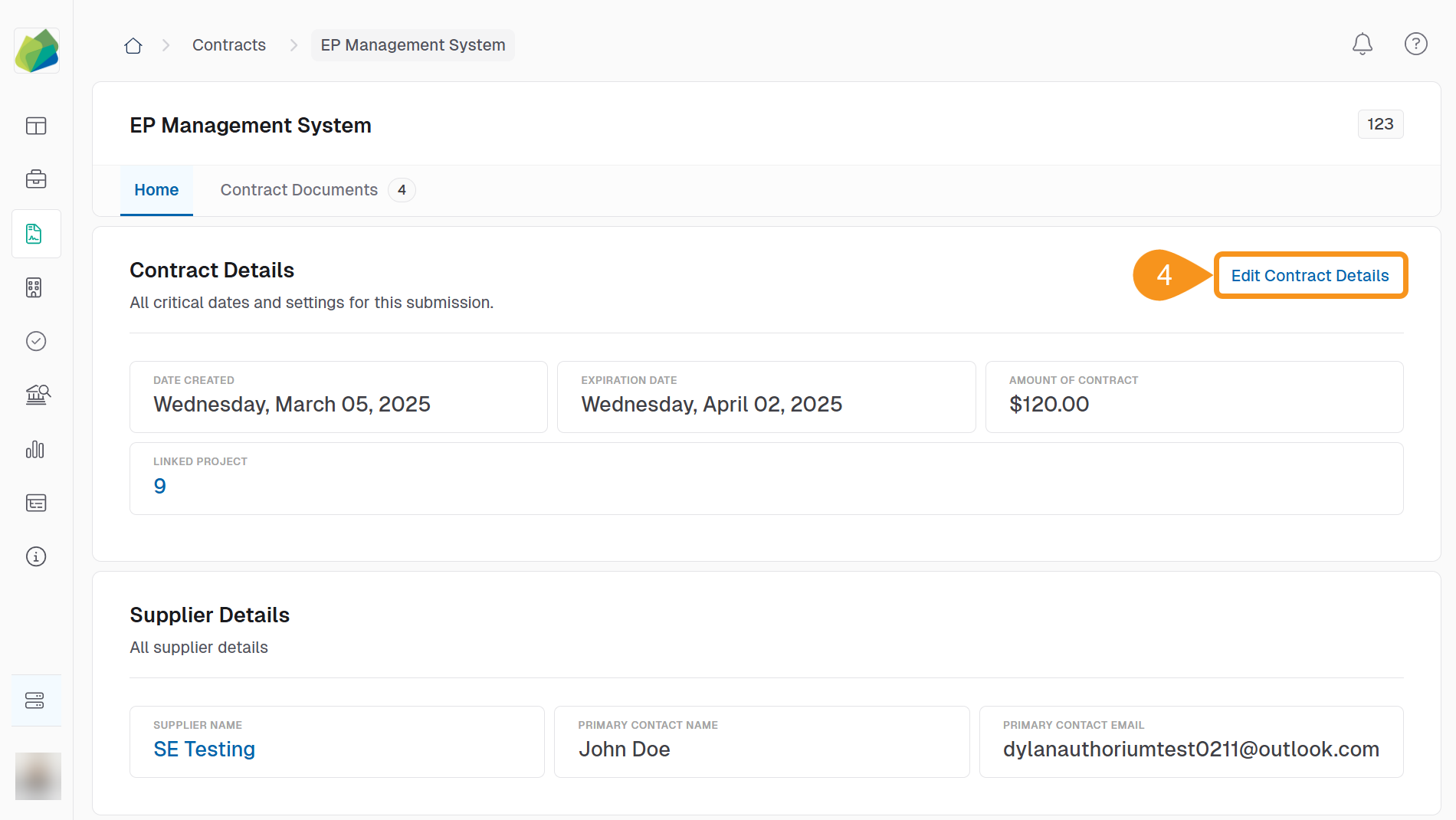The width and height of the screenshot is (1456, 820).
Task: Open the building icon in sidebar
Action: coord(34,287)
